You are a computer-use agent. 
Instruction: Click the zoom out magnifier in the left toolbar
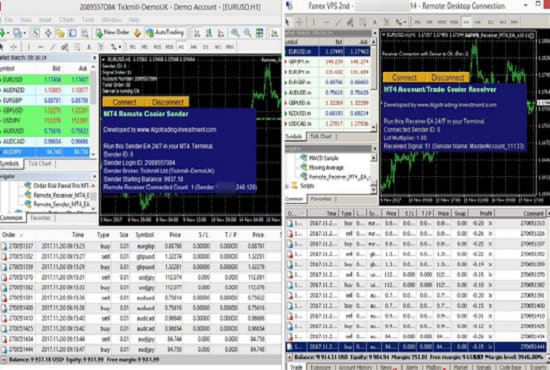(x=247, y=33)
